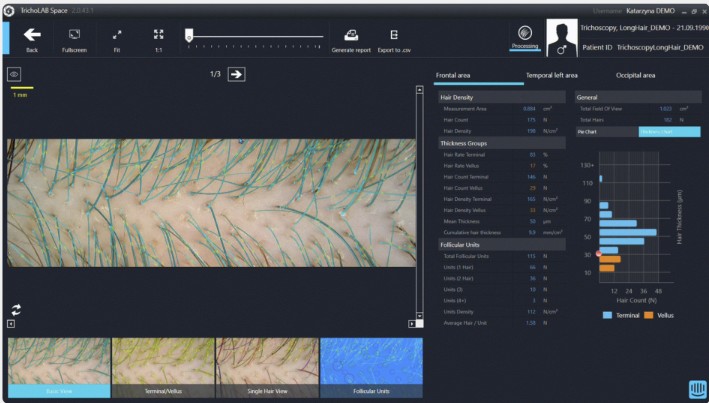
Task: Click the Back arrow icon
Action: click(x=32, y=34)
